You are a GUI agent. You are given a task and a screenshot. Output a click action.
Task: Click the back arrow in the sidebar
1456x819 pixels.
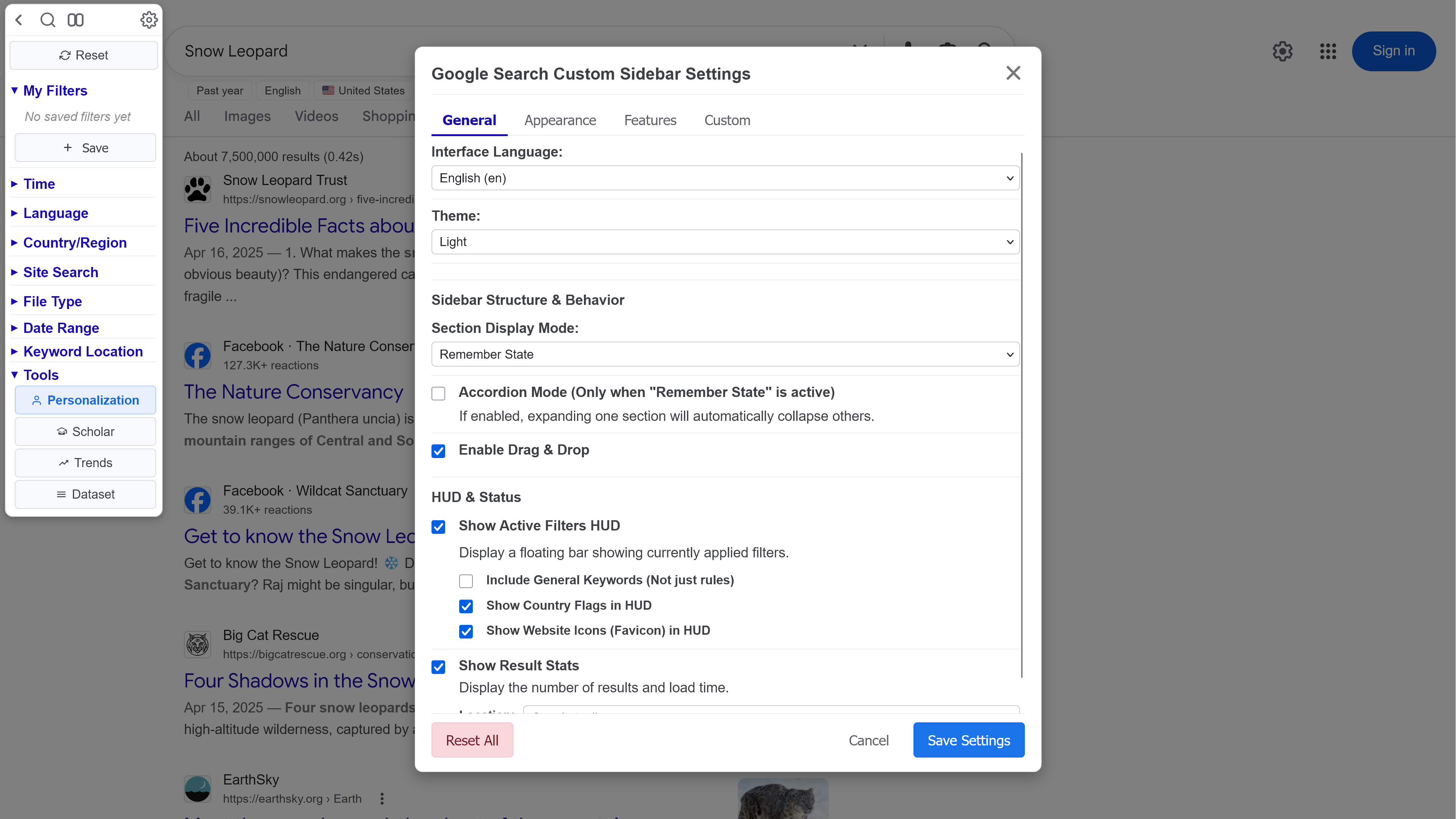[19, 20]
